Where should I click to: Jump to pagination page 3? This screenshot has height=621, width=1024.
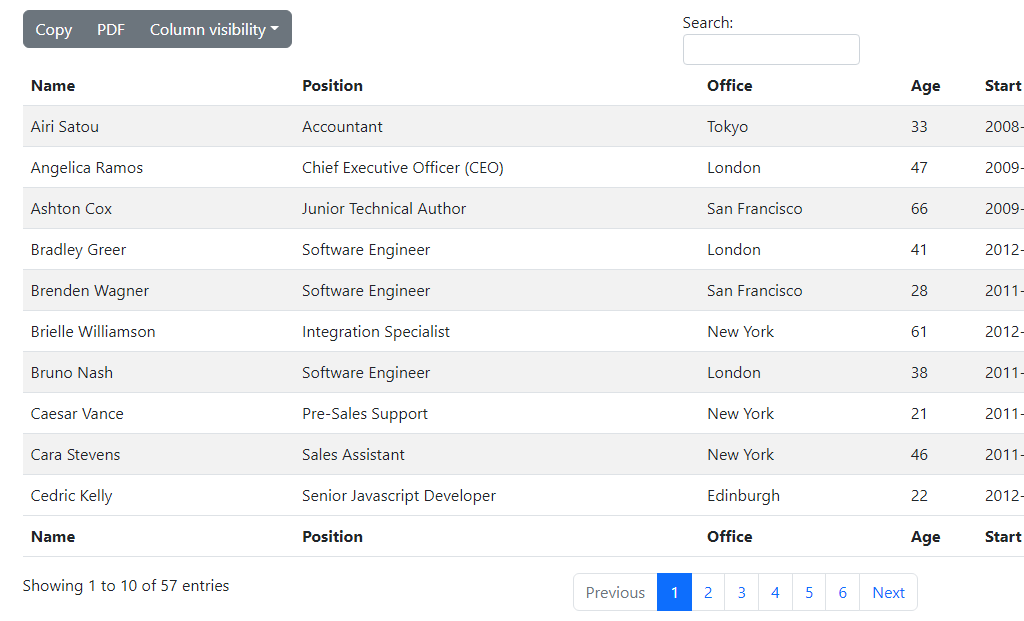tap(741, 592)
